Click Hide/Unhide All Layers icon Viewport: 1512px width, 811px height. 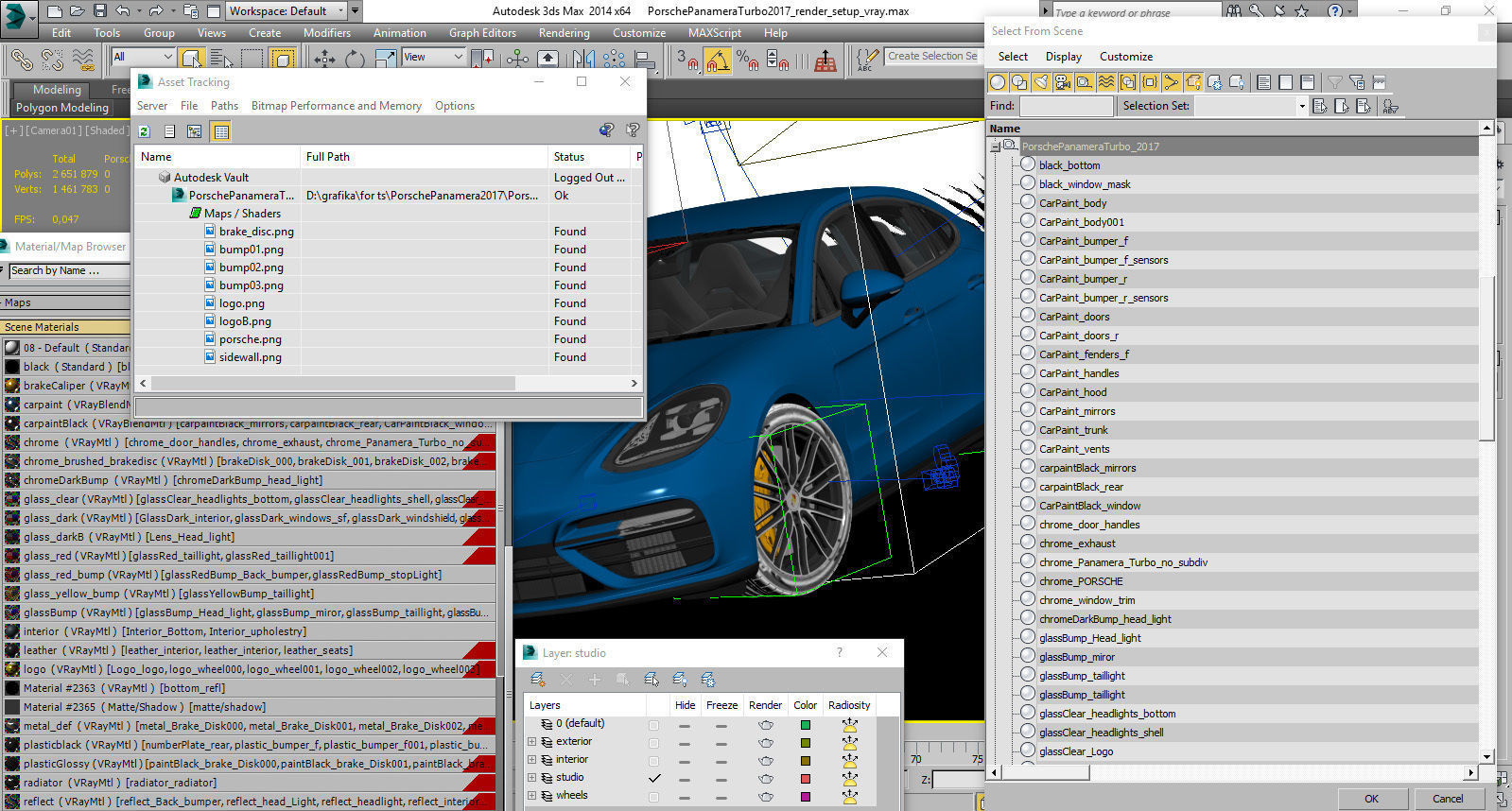pyautogui.click(x=679, y=680)
